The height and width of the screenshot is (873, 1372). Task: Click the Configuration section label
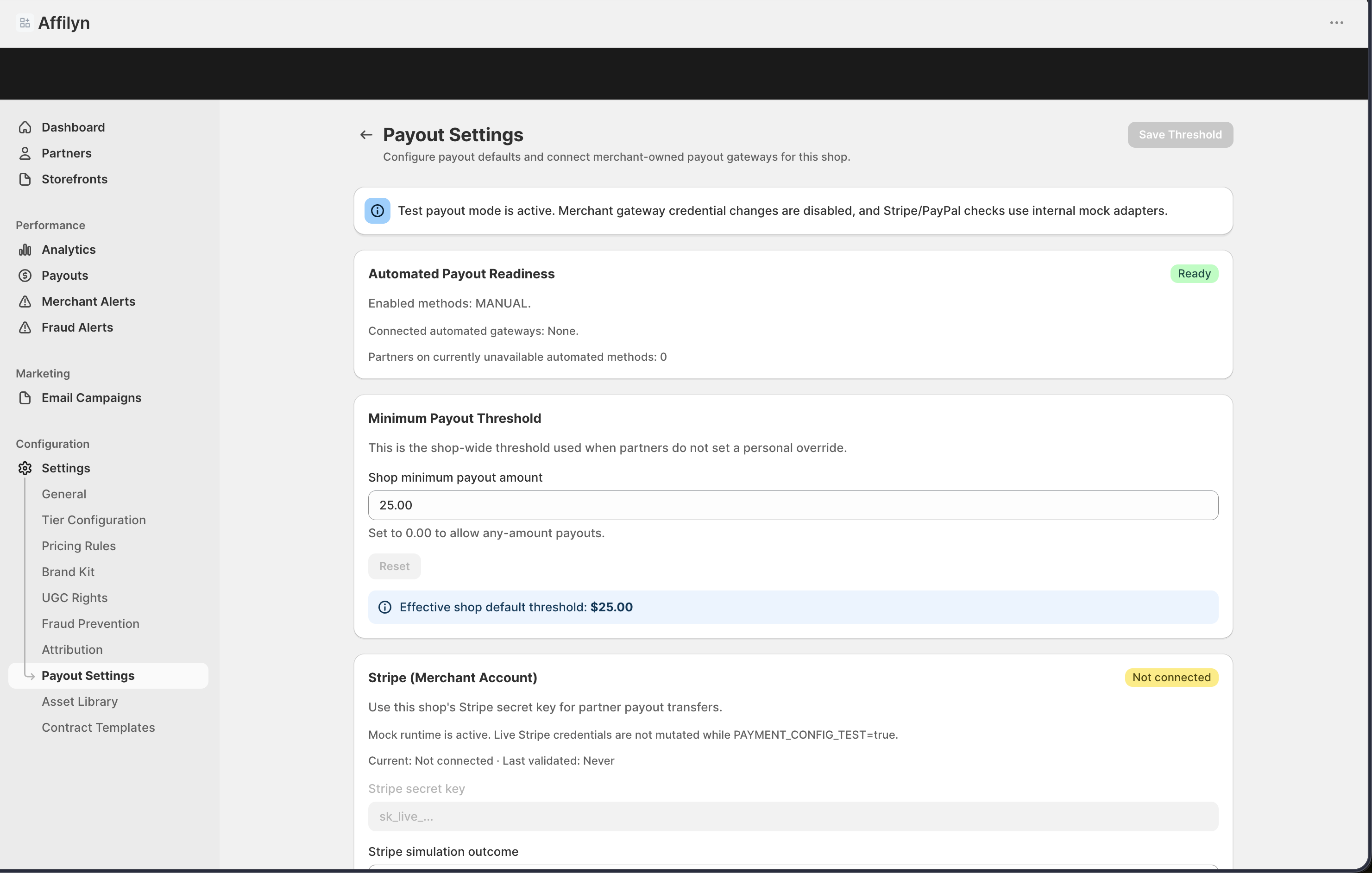point(52,444)
